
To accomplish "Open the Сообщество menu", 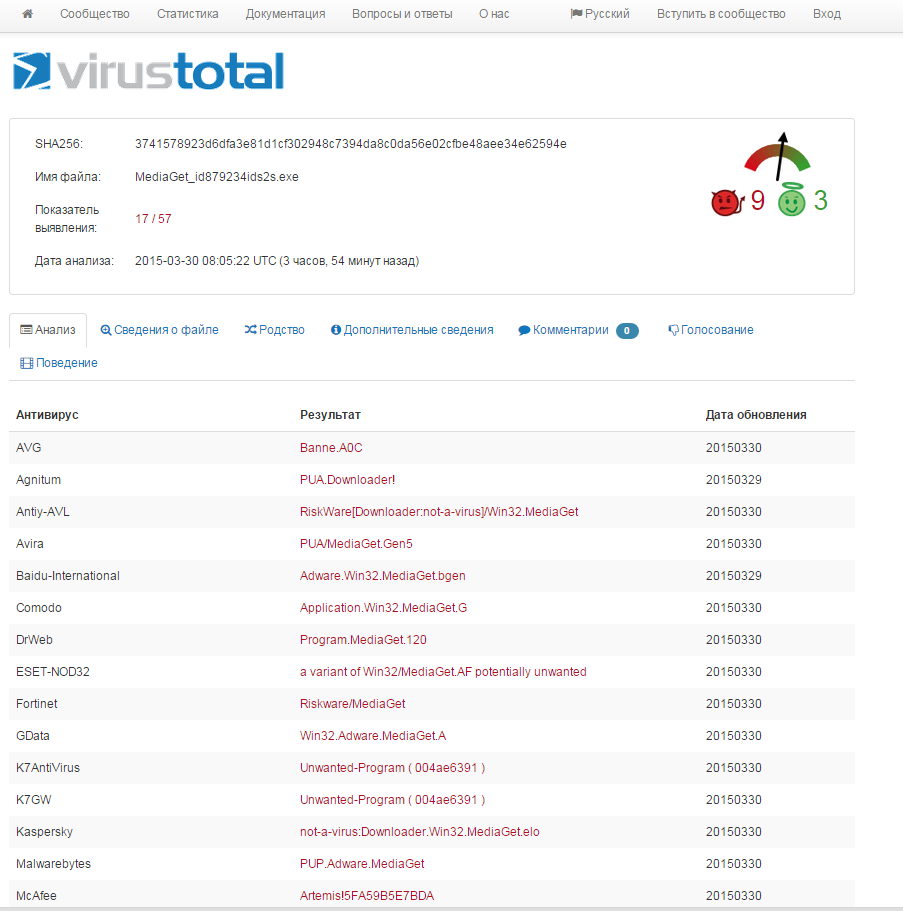I will [x=95, y=14].
